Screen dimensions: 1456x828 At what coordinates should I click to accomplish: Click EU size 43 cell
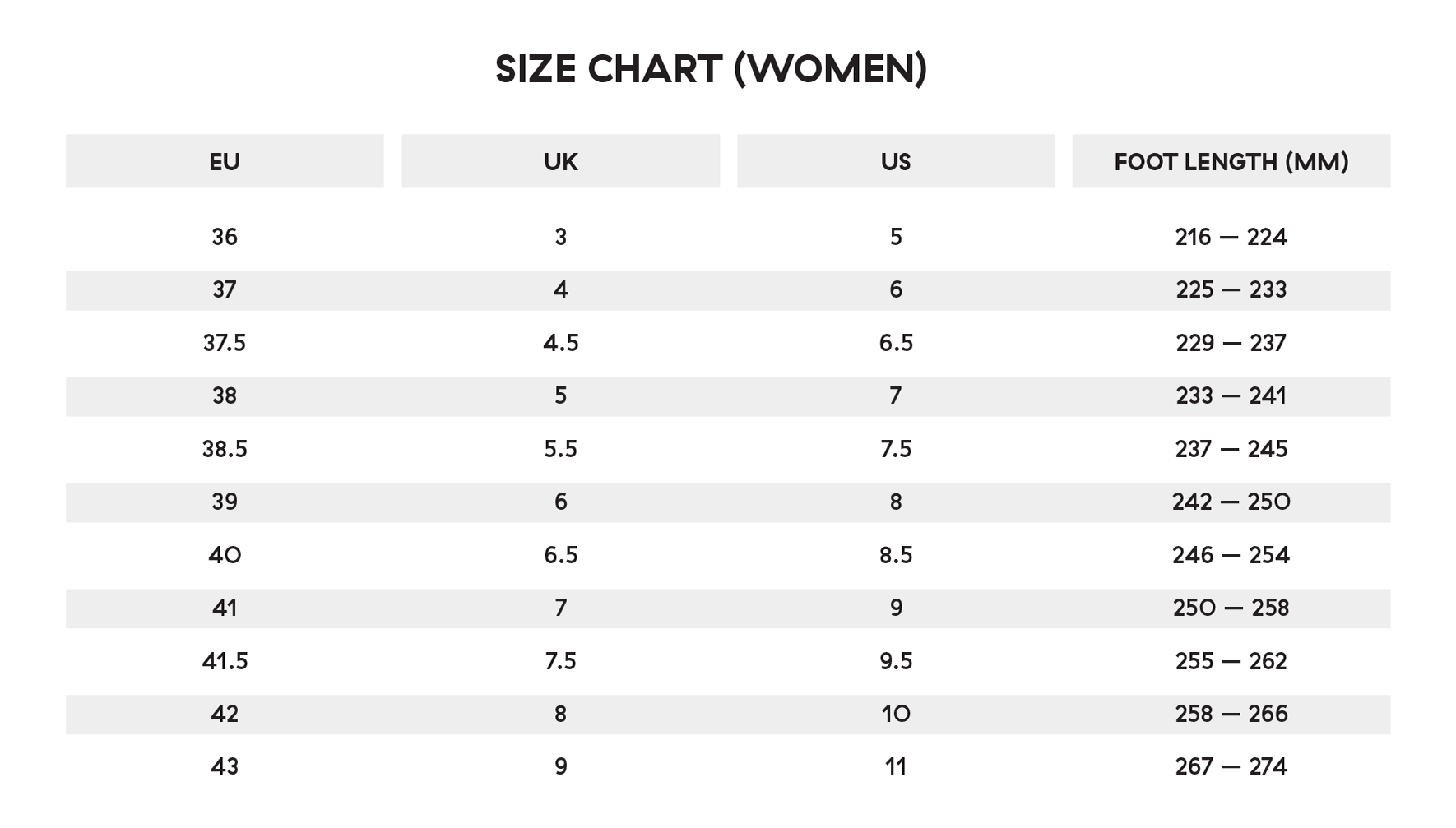(225, 767)
